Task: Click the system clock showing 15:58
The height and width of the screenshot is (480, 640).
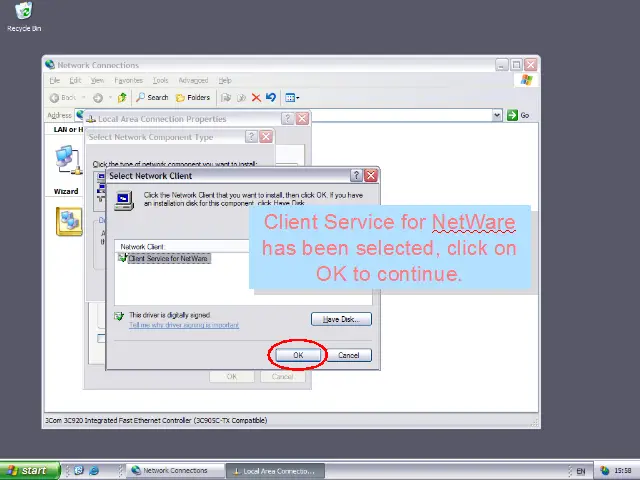Action: pyautogui.click(x=623, y=471)
